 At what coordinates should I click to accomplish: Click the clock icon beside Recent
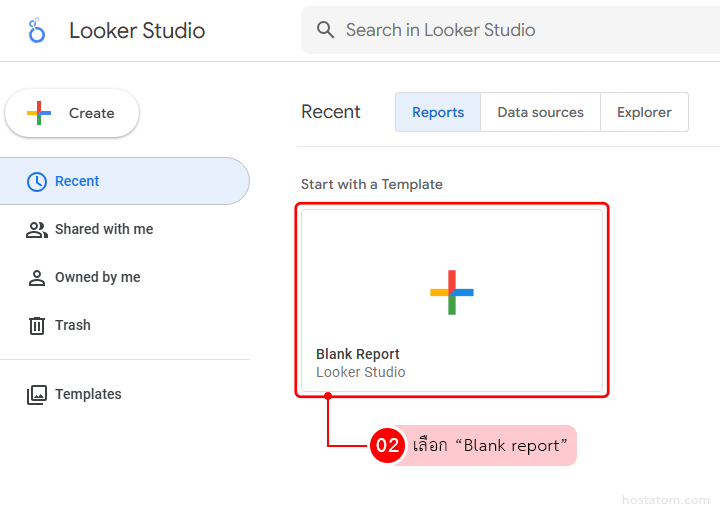[x=37, y=181]
